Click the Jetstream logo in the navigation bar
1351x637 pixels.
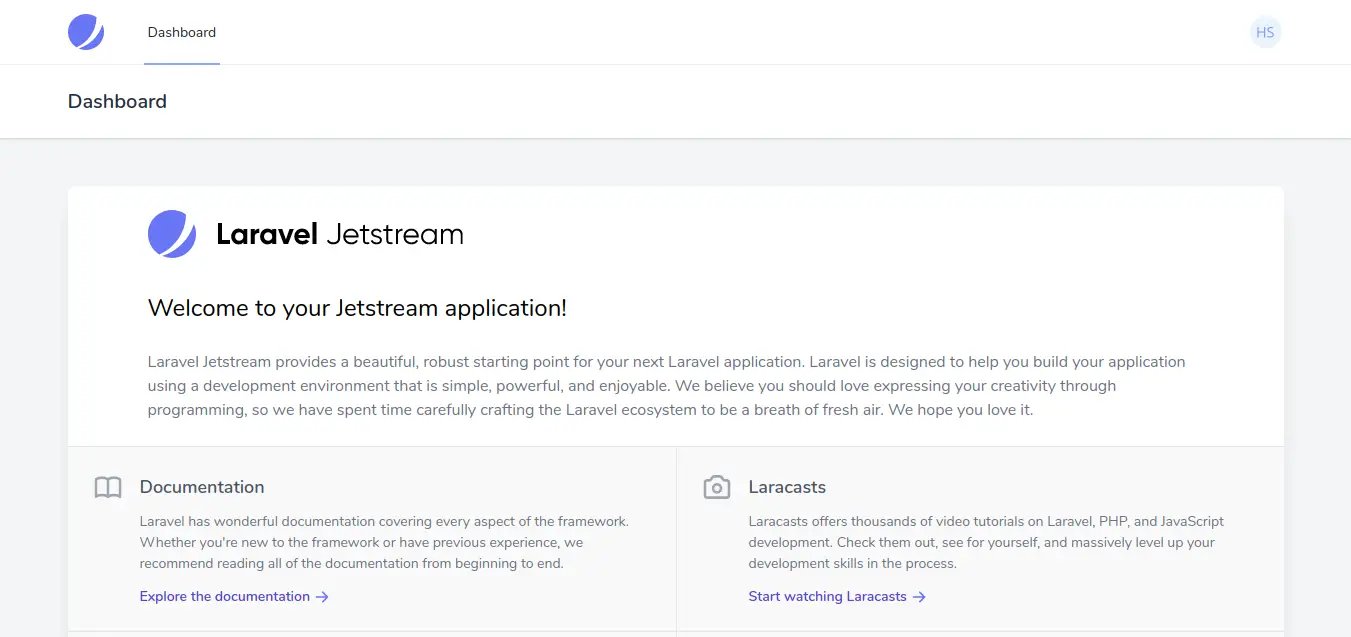(86, 32)
